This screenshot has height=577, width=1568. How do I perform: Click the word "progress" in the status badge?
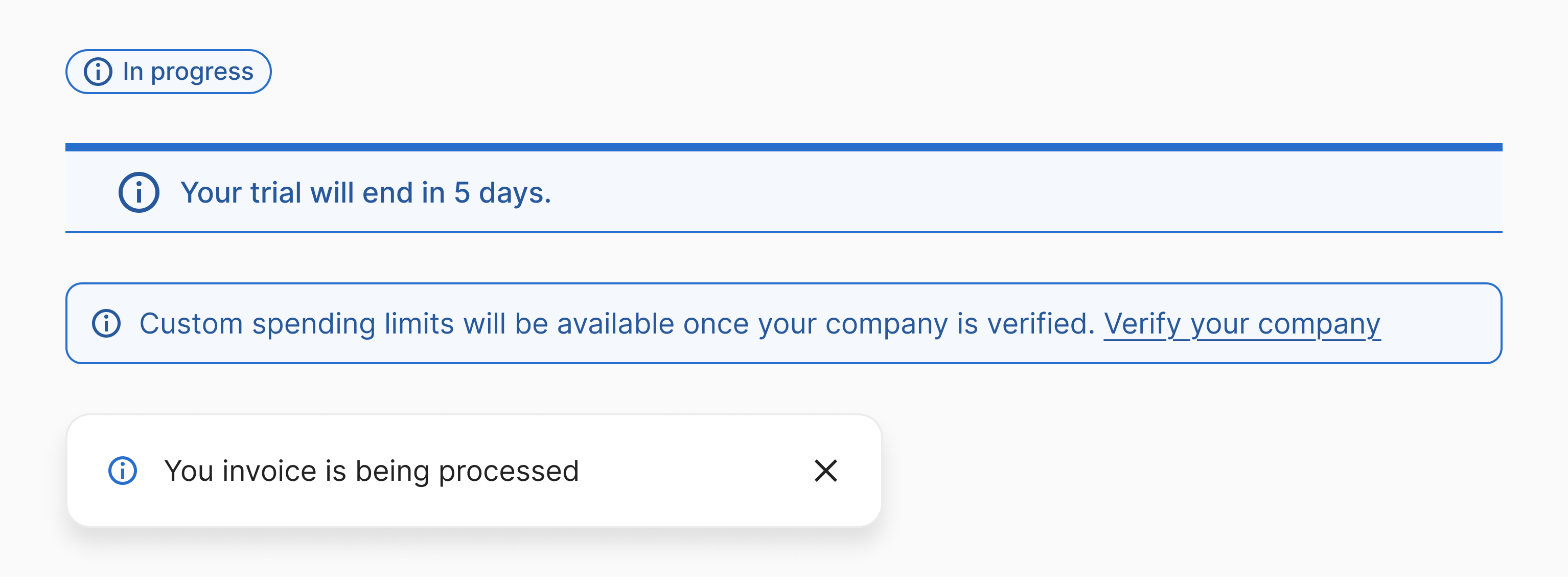tap(202, 72)
